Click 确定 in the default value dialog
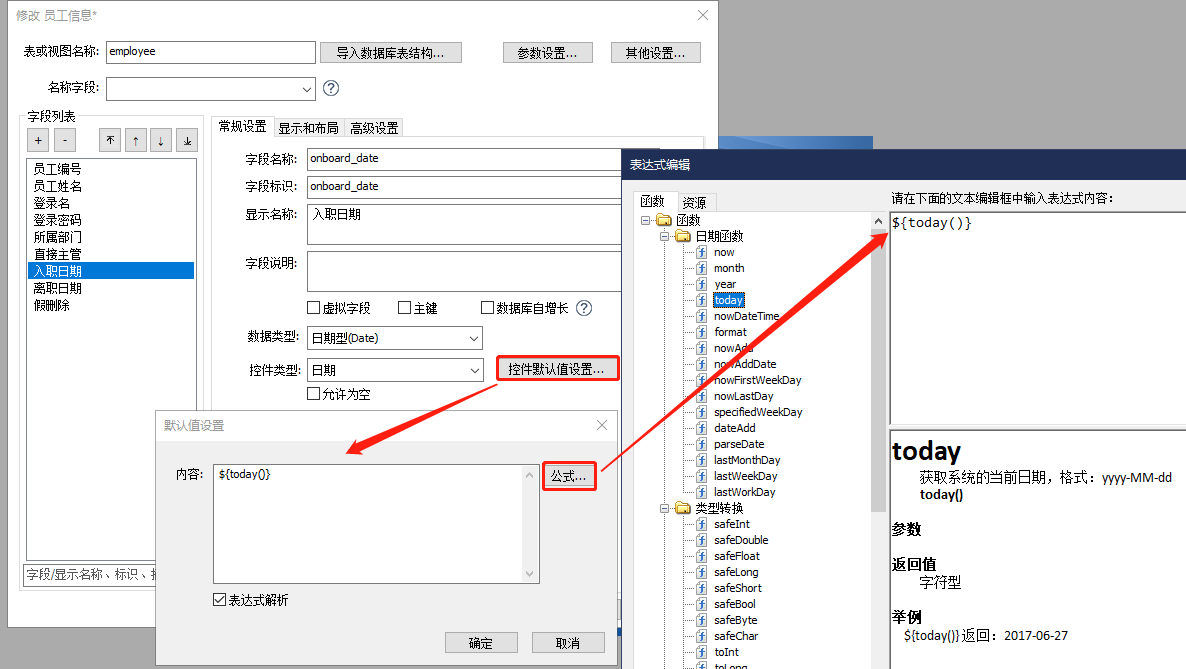Viewport: 1186px width, 669px height. [x=481, y=643]
